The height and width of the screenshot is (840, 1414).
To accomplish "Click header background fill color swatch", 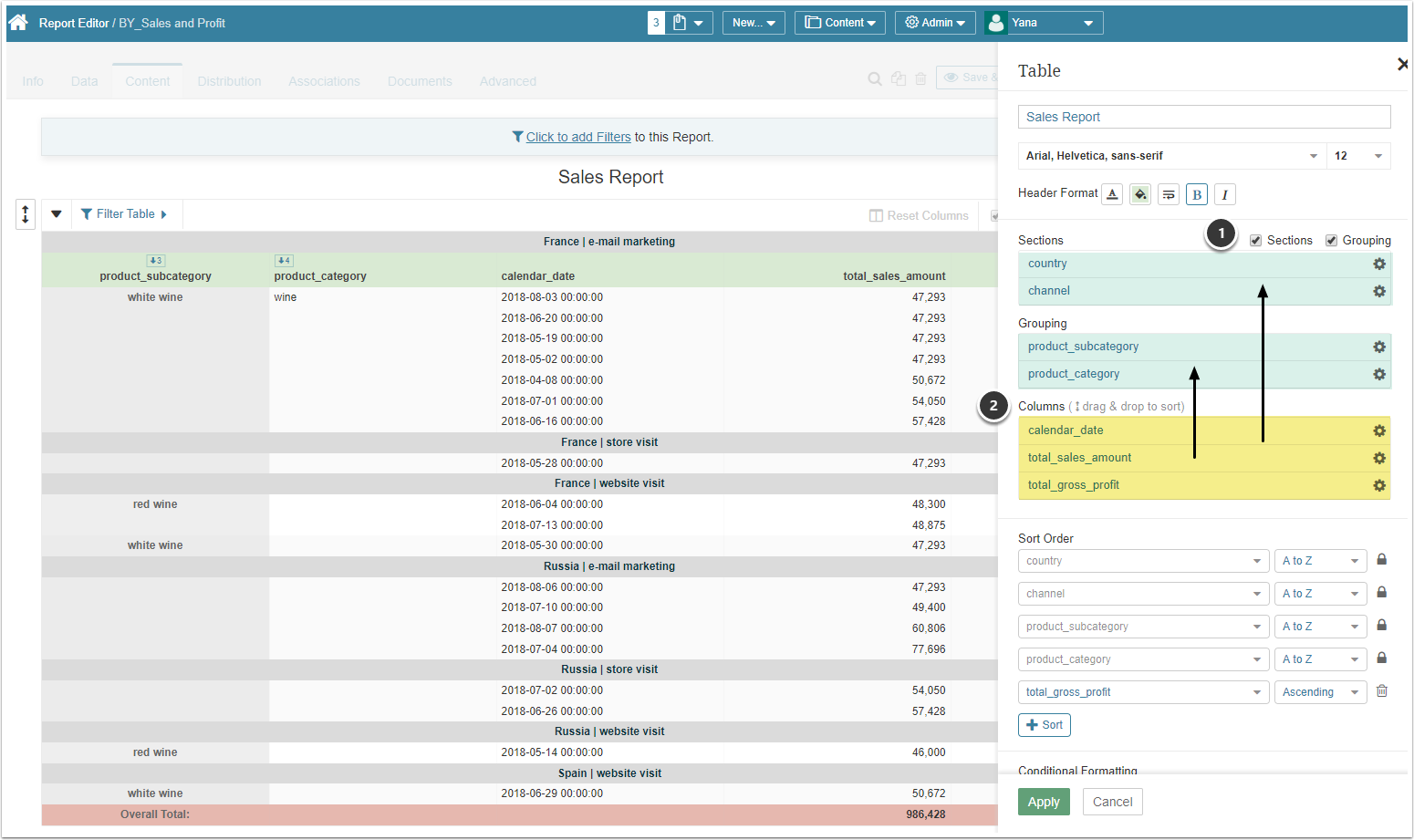I will pyautogui.click(x=1140, y=194).
